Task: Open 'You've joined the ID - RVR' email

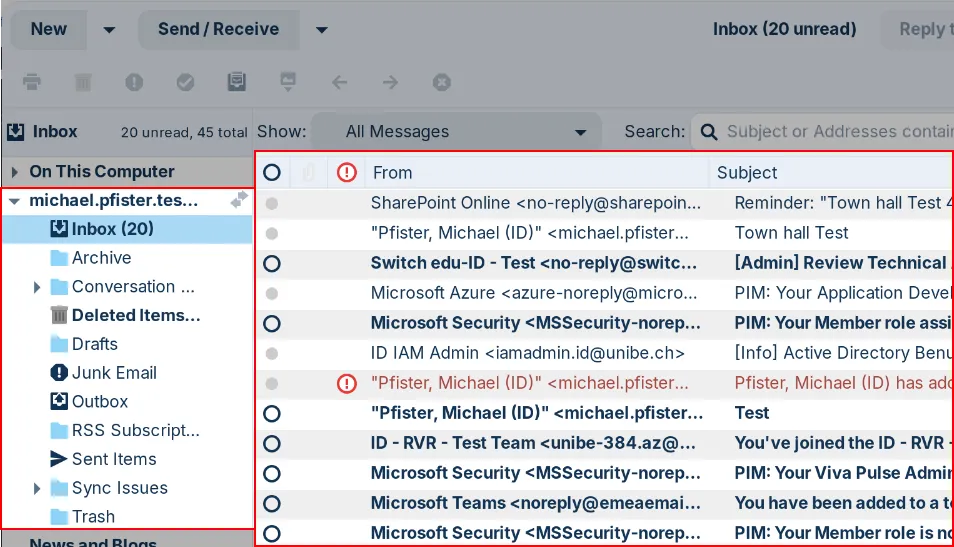Action: (605, 444)
